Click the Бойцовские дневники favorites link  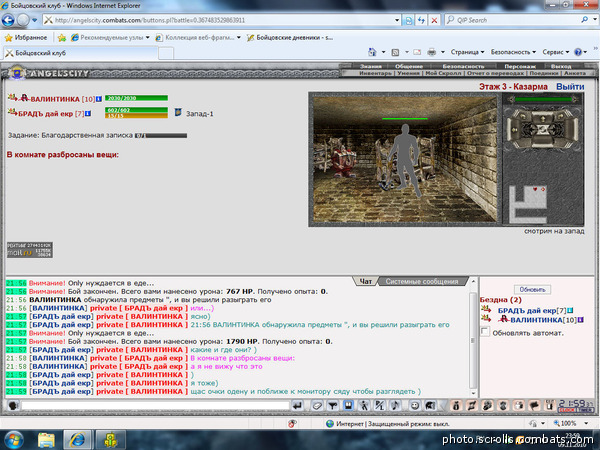point(290,38)
